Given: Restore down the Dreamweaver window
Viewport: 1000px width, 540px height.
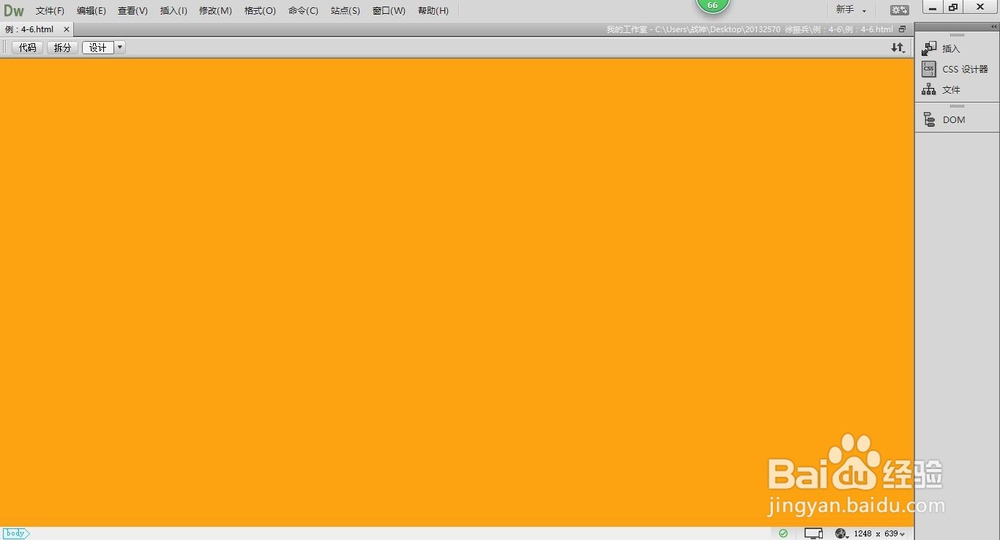Looking at the screenshot, I should pyautogui.click(x=953, y=7).
